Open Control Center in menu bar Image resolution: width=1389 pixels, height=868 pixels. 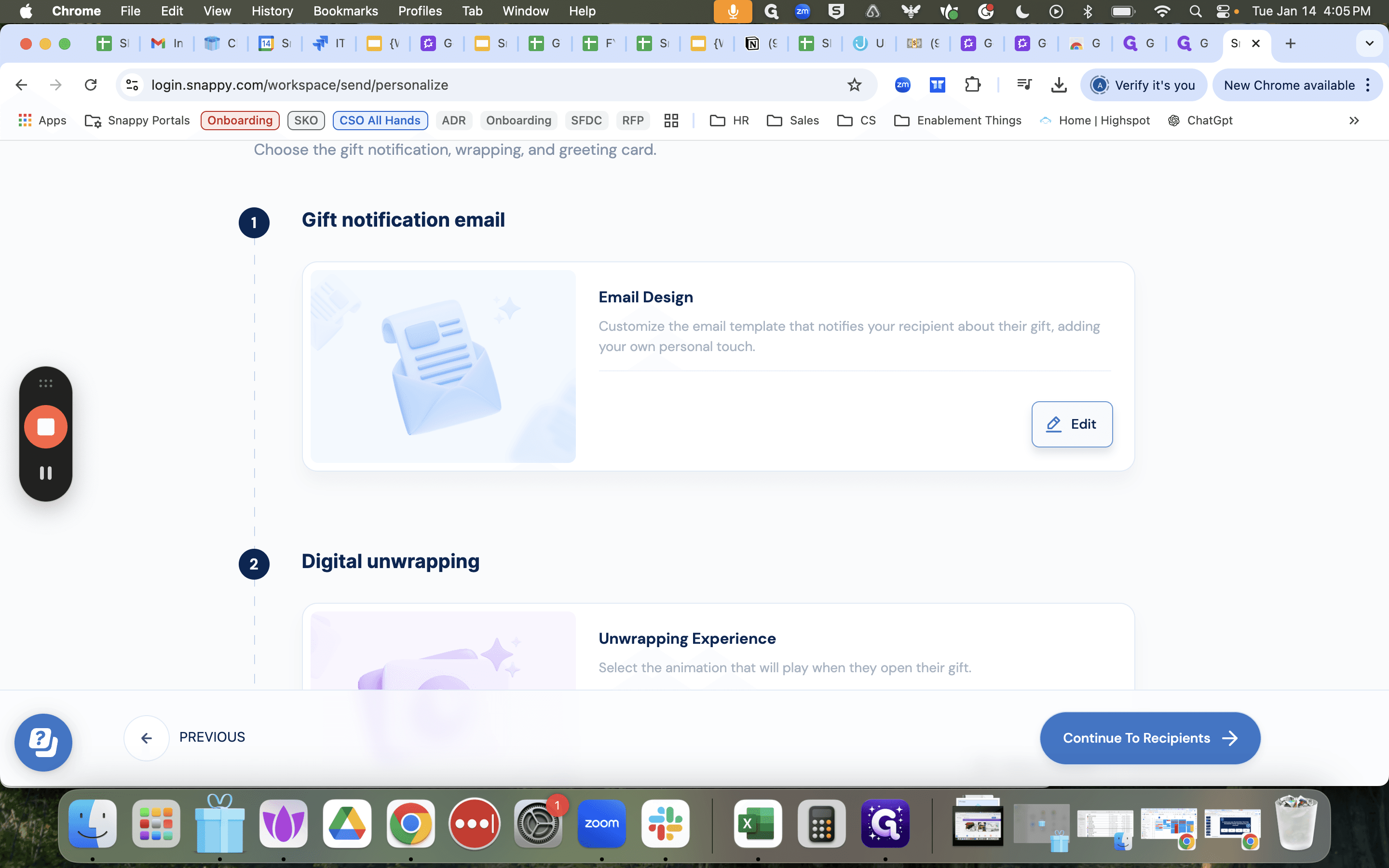1223,11
